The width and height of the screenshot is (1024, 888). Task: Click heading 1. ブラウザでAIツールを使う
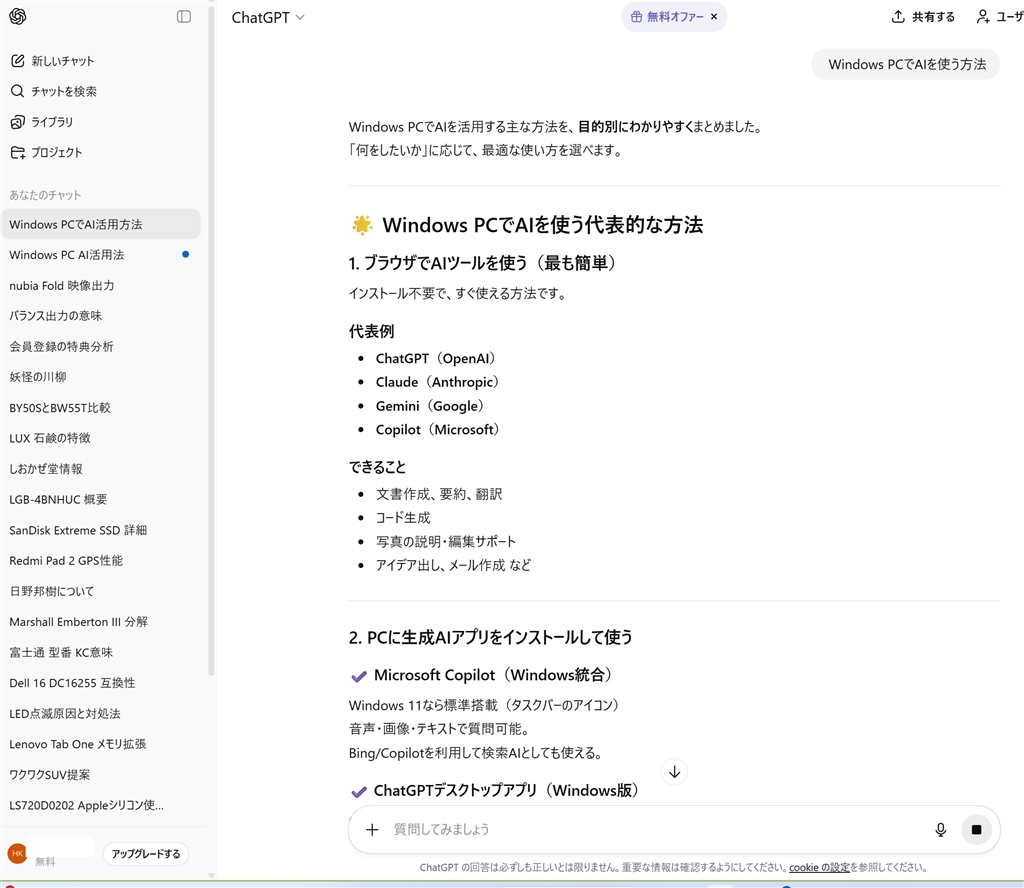482,263
